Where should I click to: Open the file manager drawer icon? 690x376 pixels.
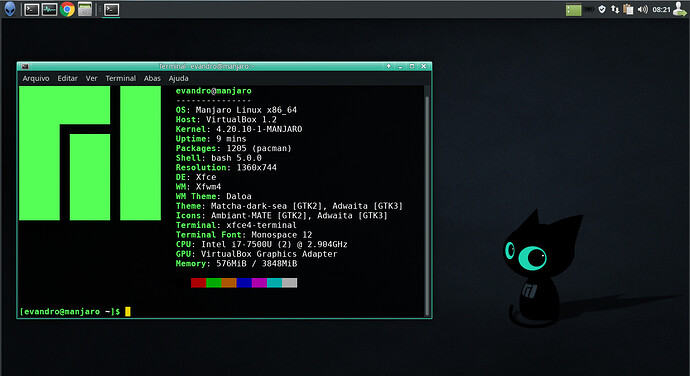coord(85,9)
